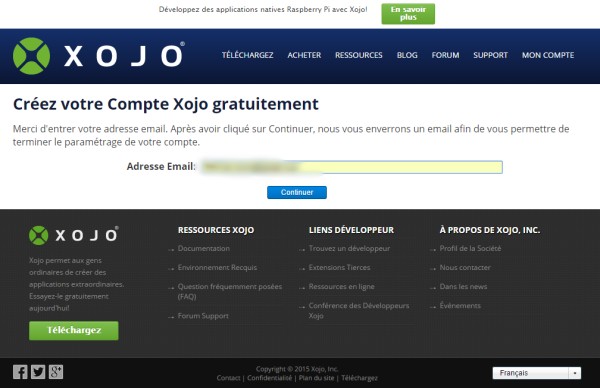Screen dimensions: 600x388
Task: Click the Xojo logo in the header
Action: [x=99, y=56]
